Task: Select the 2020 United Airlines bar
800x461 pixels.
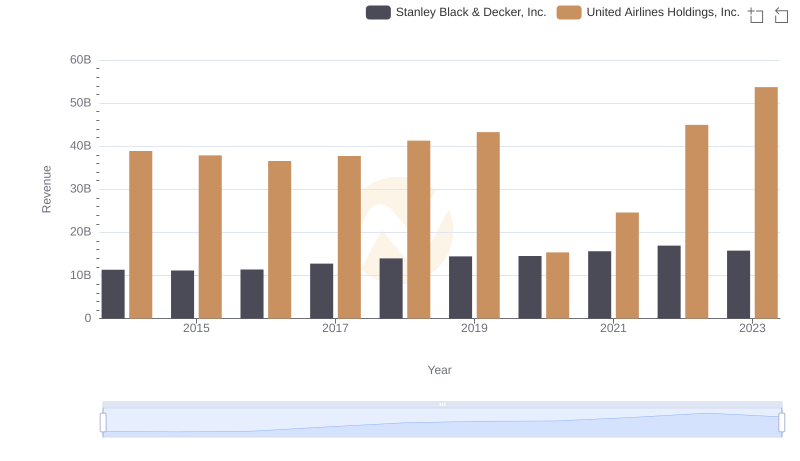Action: [558, 286]
